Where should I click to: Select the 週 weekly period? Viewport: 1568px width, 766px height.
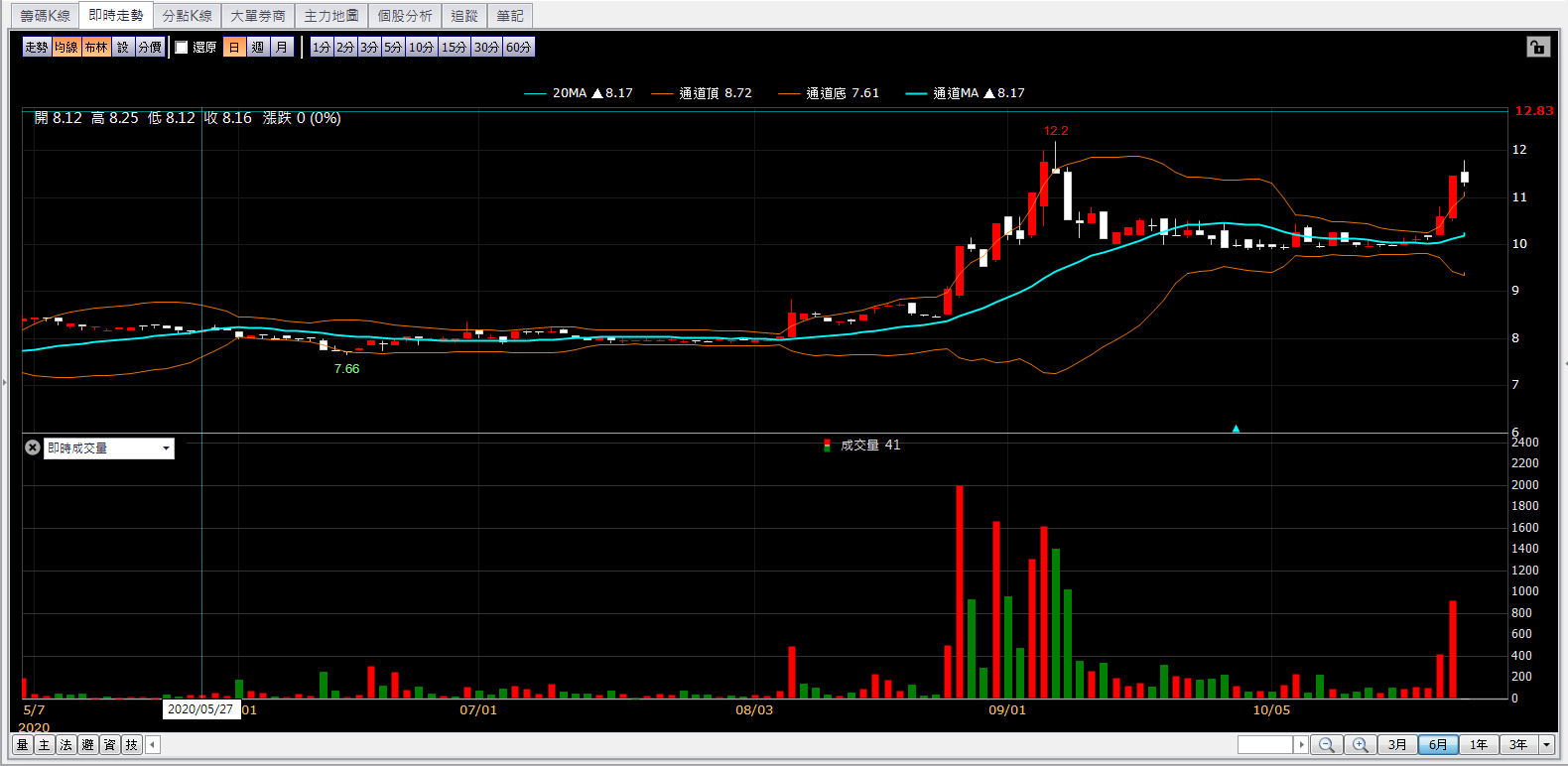pyautogui.click(x=258, y=47)
